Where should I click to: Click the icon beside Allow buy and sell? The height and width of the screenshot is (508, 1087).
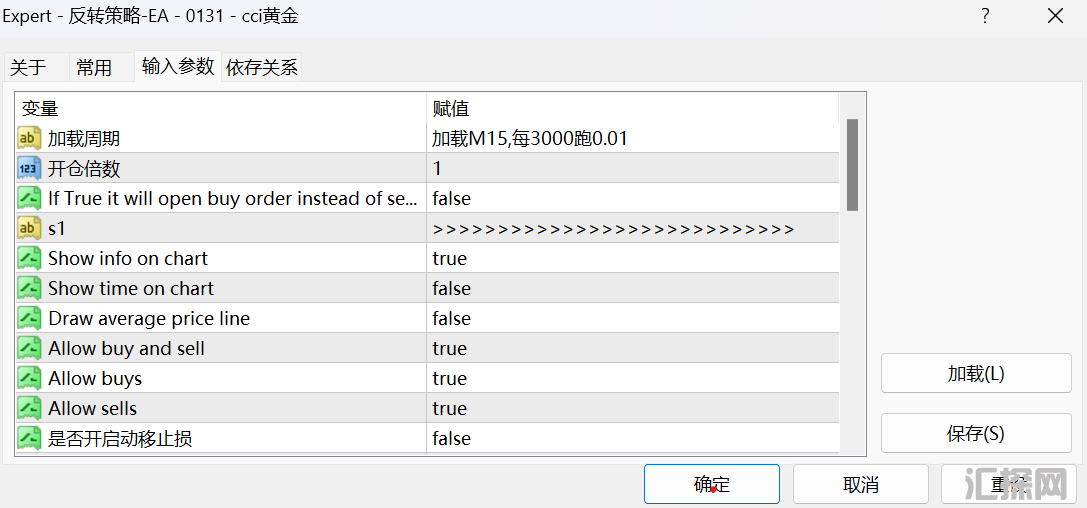29,348
